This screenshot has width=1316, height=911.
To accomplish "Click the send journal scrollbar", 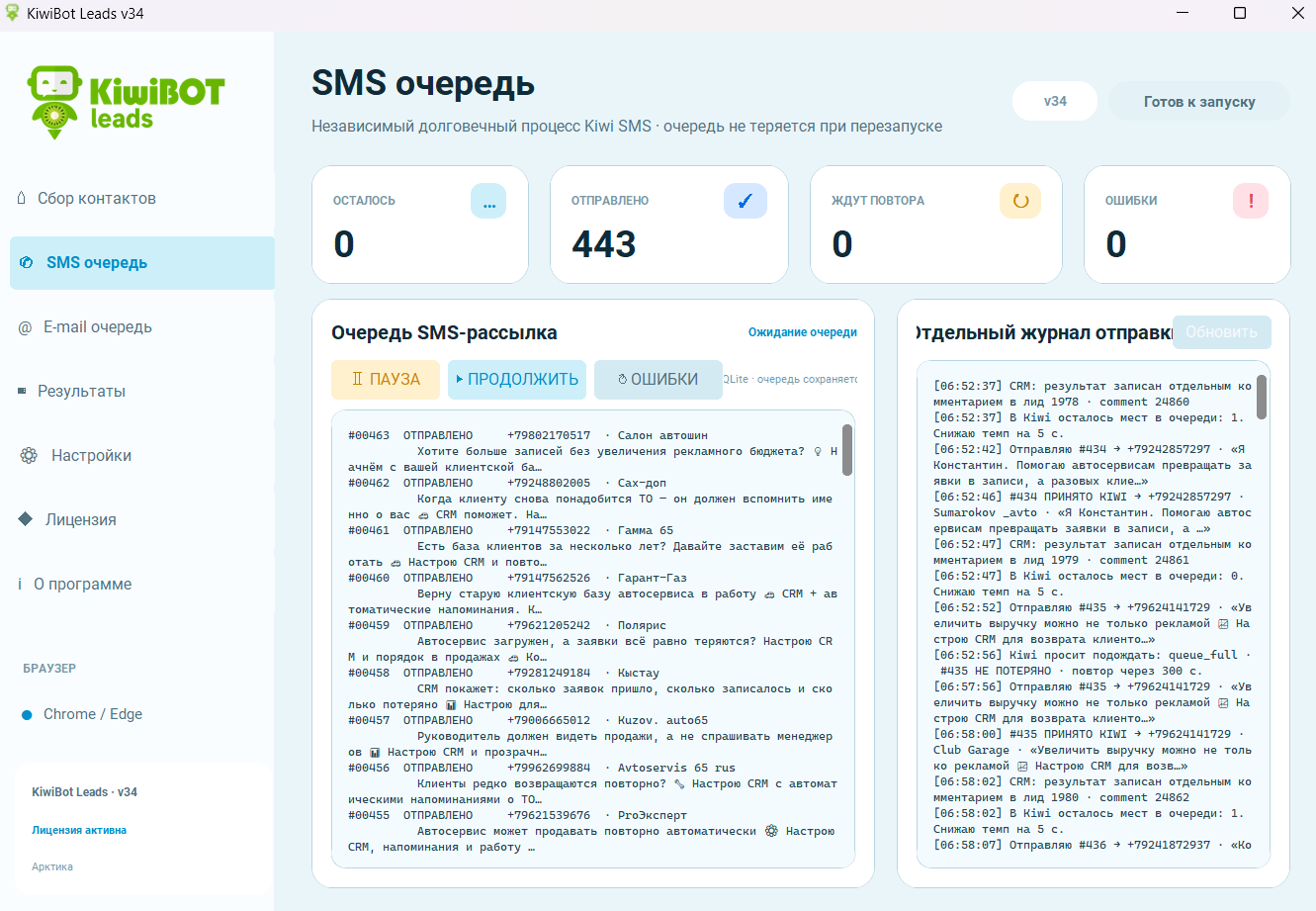I will (1262, 398).
